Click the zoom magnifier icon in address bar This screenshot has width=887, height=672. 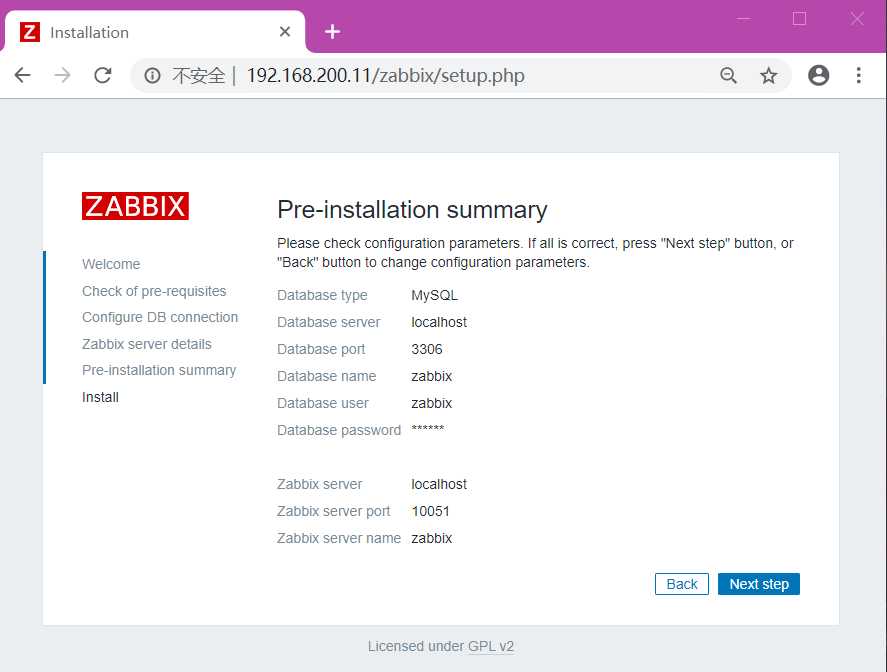[728, 75]
